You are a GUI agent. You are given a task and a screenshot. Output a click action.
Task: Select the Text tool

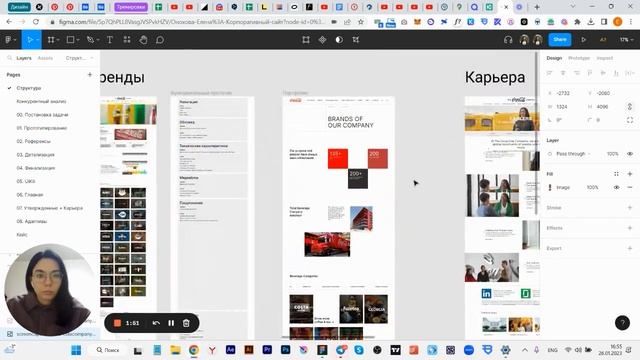point(110,40)
